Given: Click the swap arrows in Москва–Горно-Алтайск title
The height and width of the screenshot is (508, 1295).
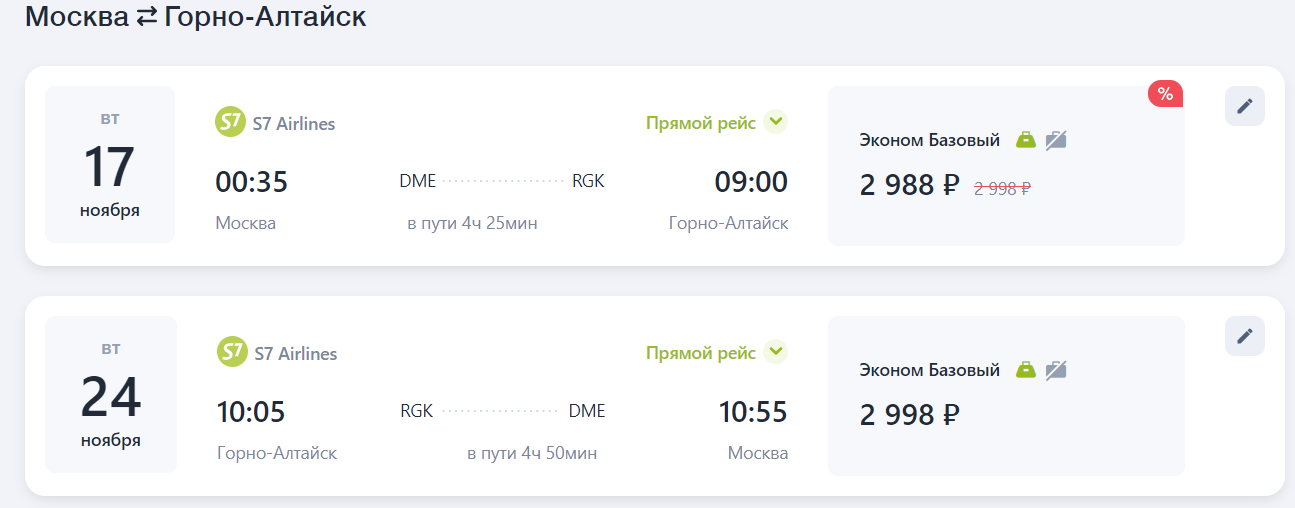Looking at the screenshot, I should (x=147, y=17).
